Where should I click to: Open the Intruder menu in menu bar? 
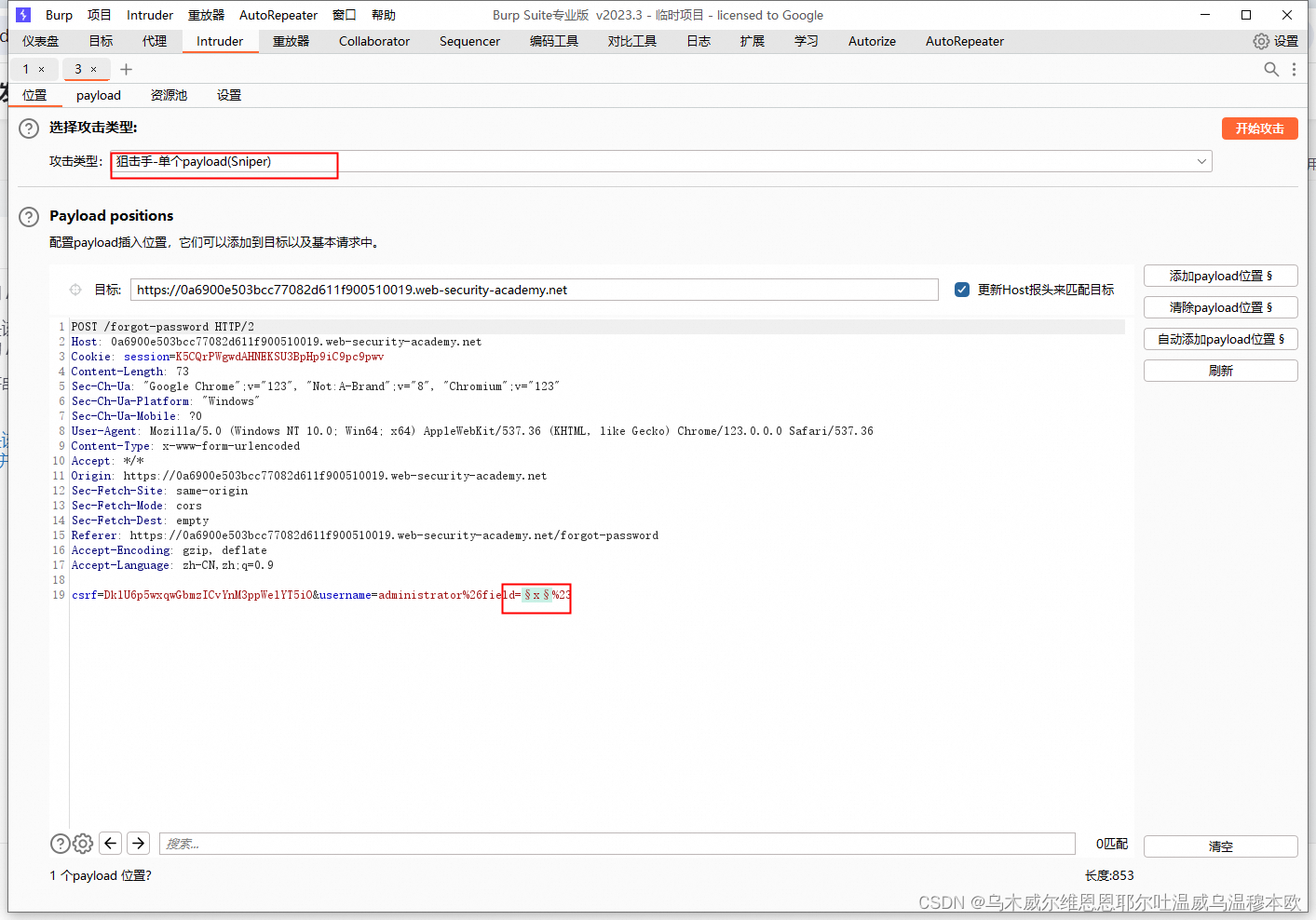coord(150,15)
